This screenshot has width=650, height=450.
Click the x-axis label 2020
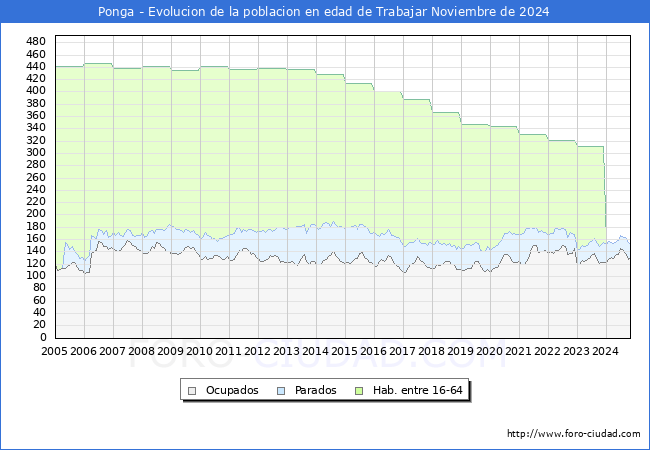pyautogui.click(x=490, y=351)
